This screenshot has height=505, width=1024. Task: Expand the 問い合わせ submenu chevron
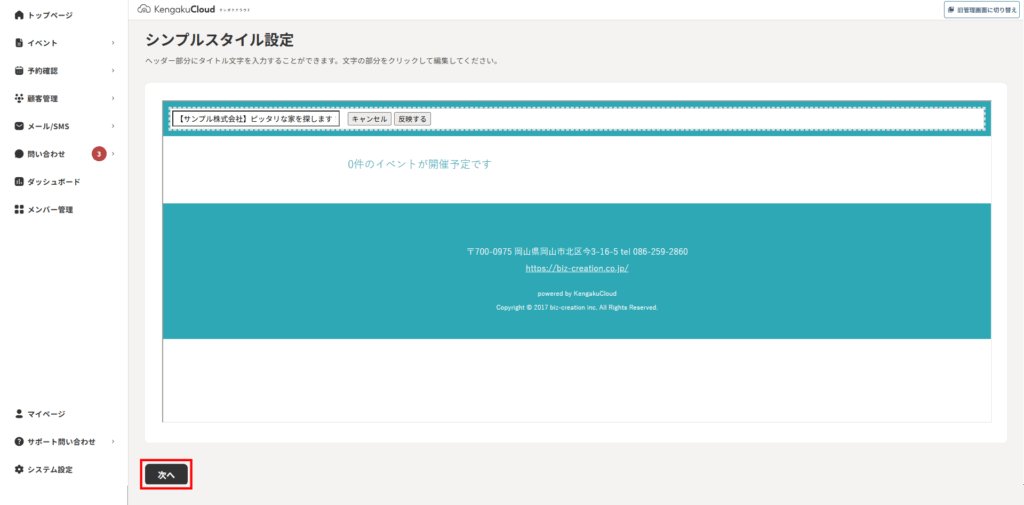pos(113,154)
